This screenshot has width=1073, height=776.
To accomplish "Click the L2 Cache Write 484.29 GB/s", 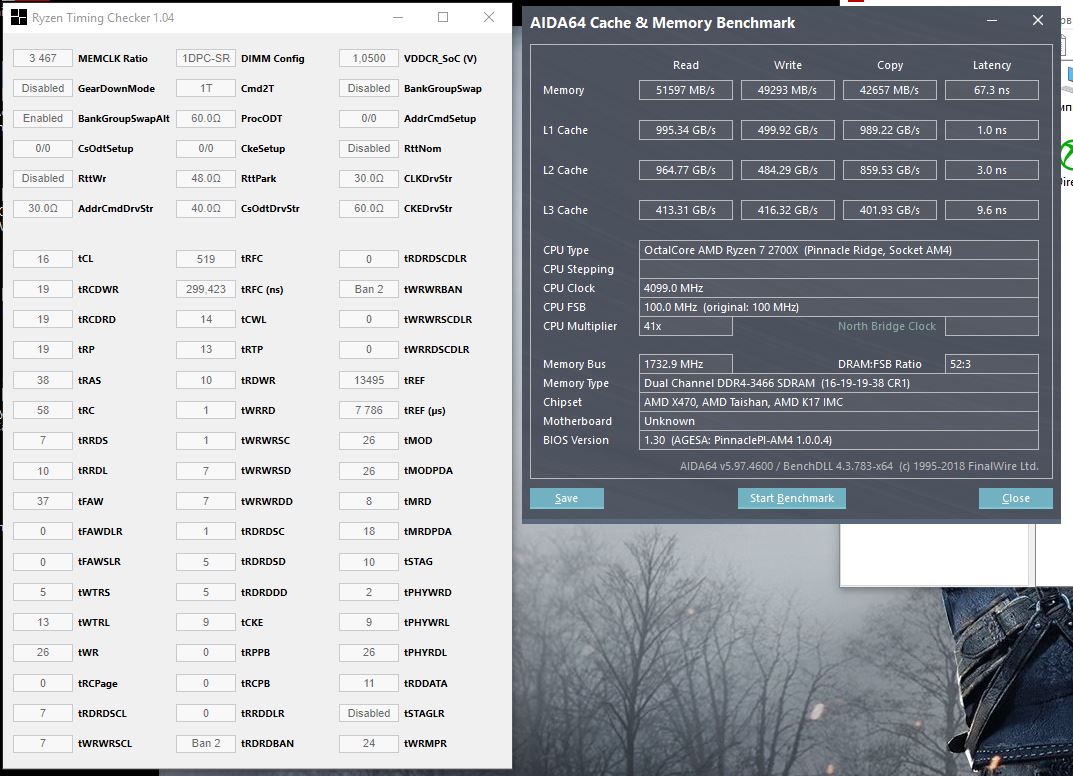I will (788, 170).
